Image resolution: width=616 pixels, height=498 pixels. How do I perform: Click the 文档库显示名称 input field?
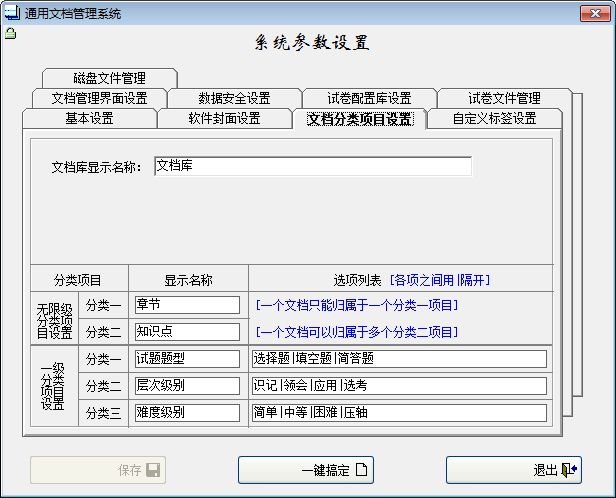313,166
